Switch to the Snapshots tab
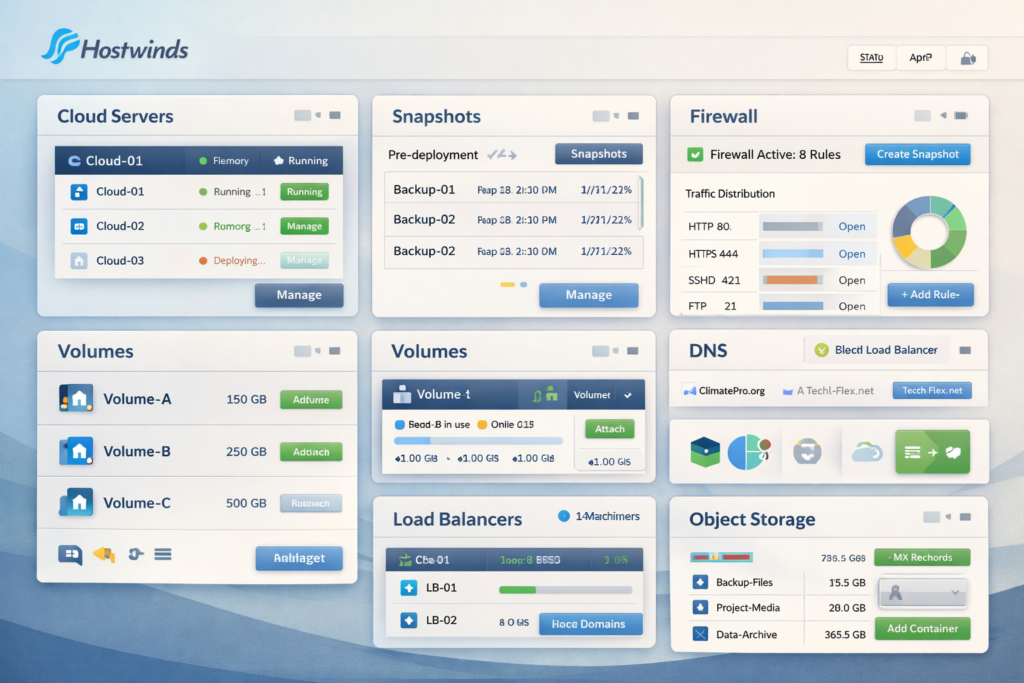The width and height of the screenshot is (1024, 683). (x=598, y=153)
